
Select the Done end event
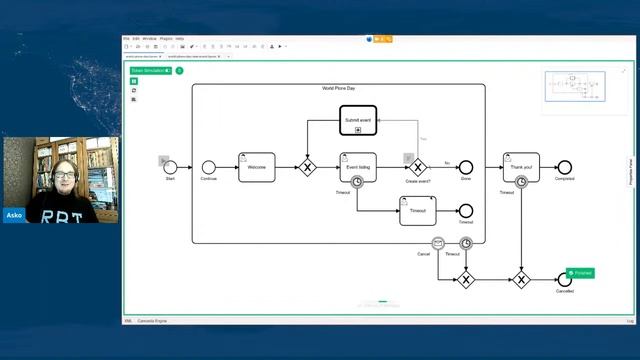tap(466, 167)
